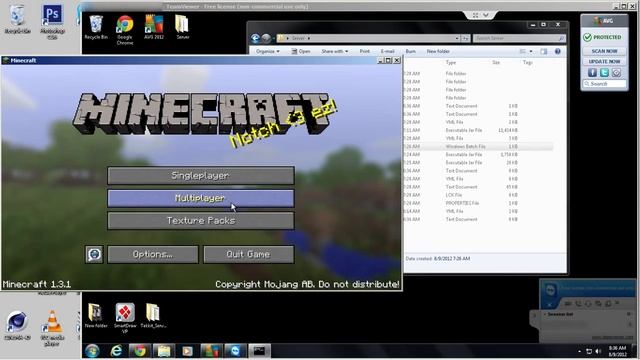Open AVG 2012 desktop shortcut
This screenshot has height=360, width=640.
[154, 27]
